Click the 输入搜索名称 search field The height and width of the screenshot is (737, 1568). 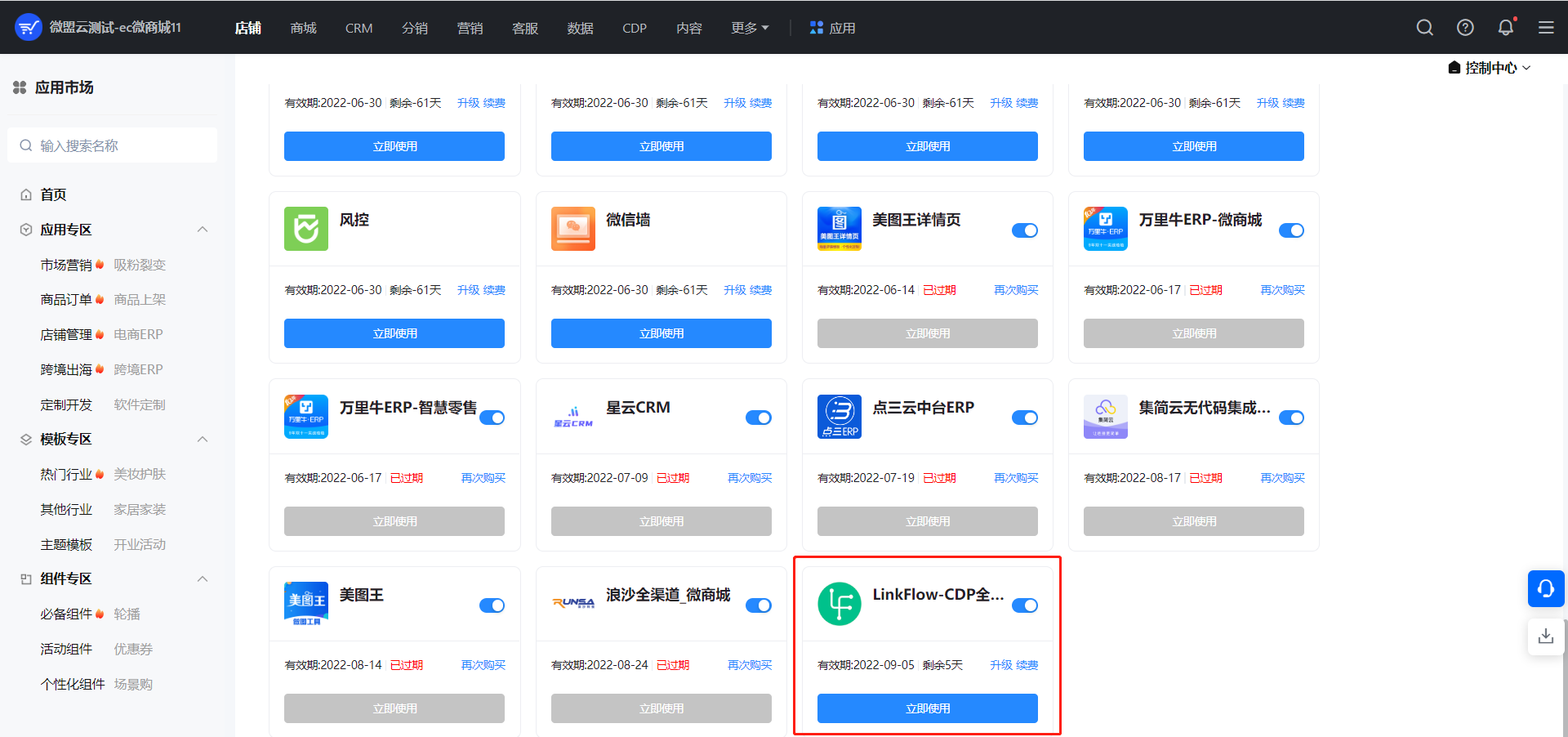coord(113,145)
